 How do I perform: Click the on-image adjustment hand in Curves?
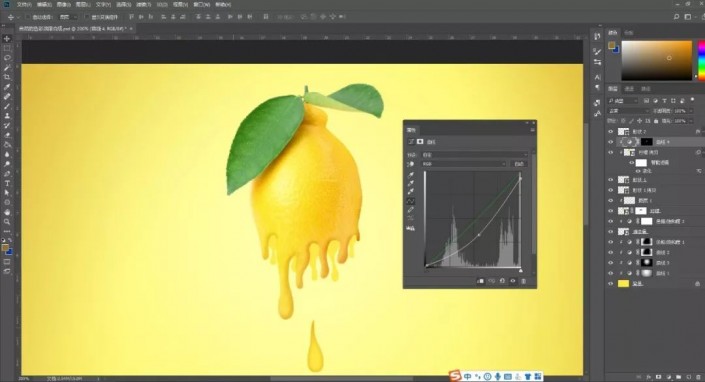coord(411,164)
